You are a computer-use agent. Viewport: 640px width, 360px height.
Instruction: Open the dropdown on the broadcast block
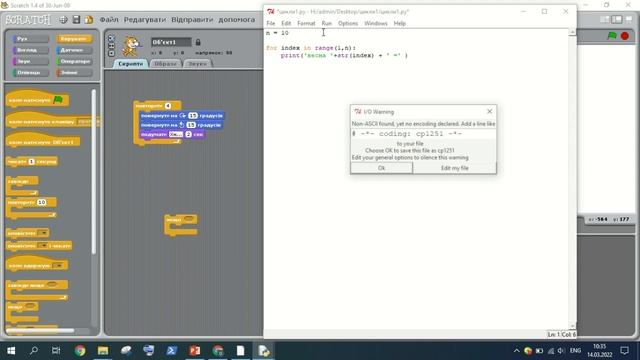(x=43, y=233)
